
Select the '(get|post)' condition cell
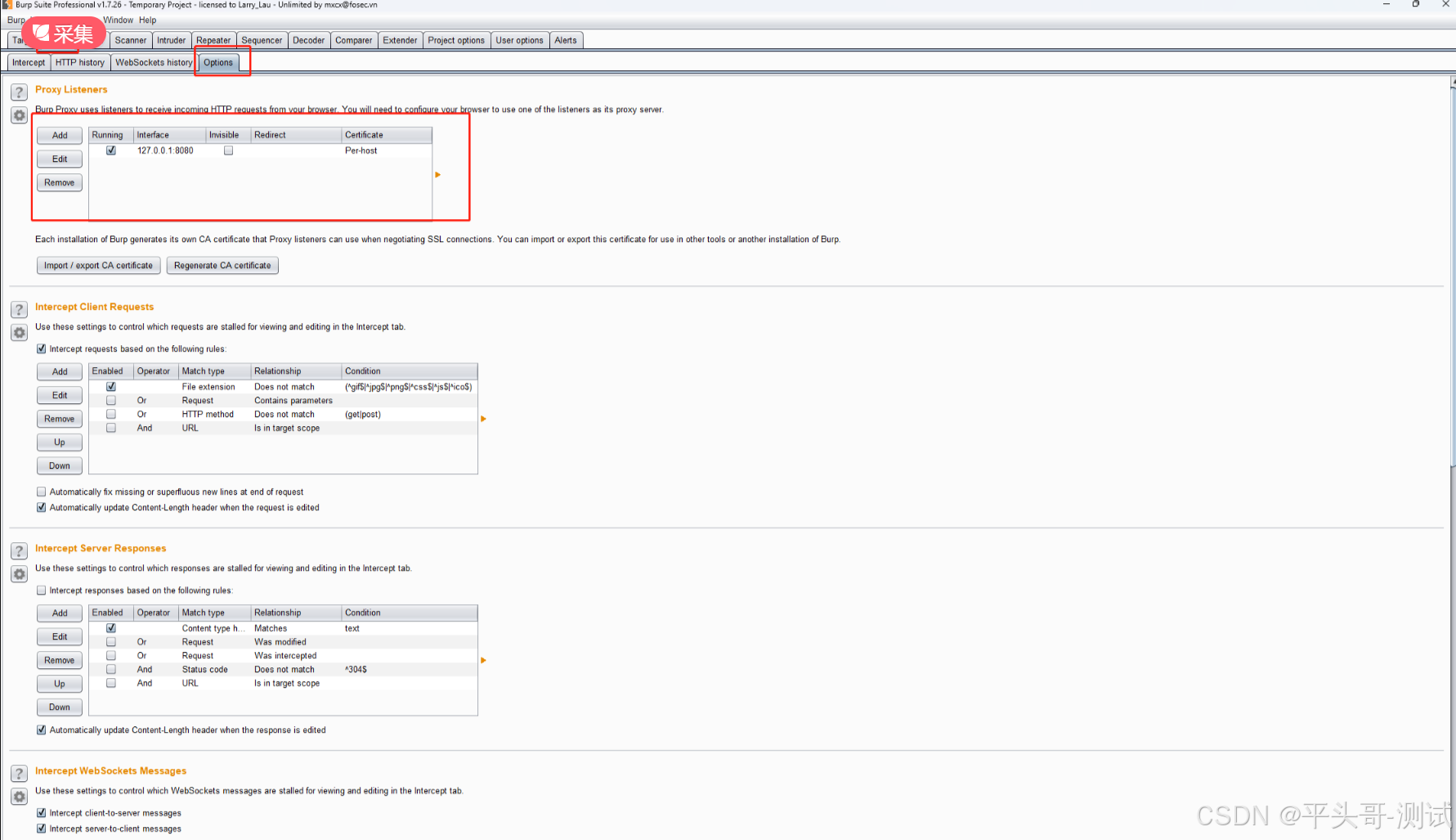click(409, 414)
